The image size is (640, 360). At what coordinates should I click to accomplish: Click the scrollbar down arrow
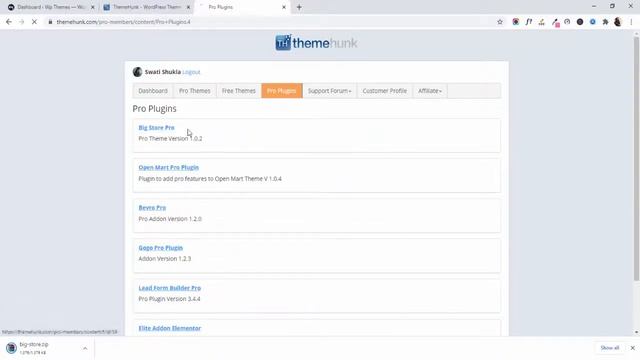pos(636,332)
